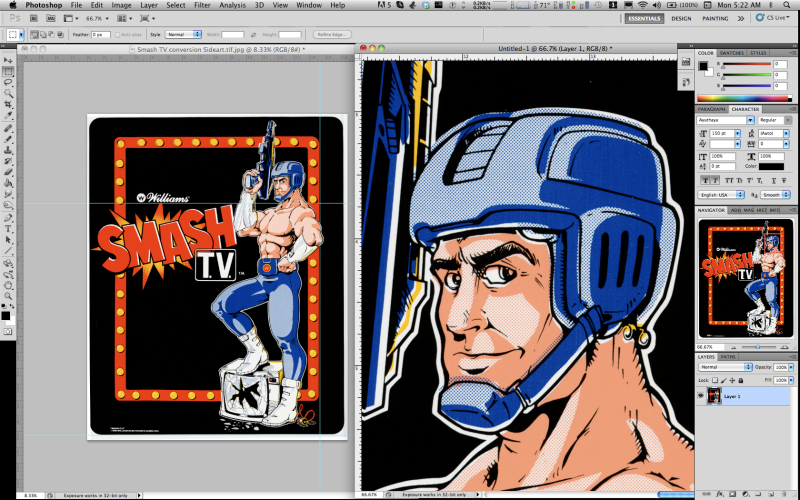Select the Crop tool
This screenshot has height=500, width=800.
pos(8,105)
